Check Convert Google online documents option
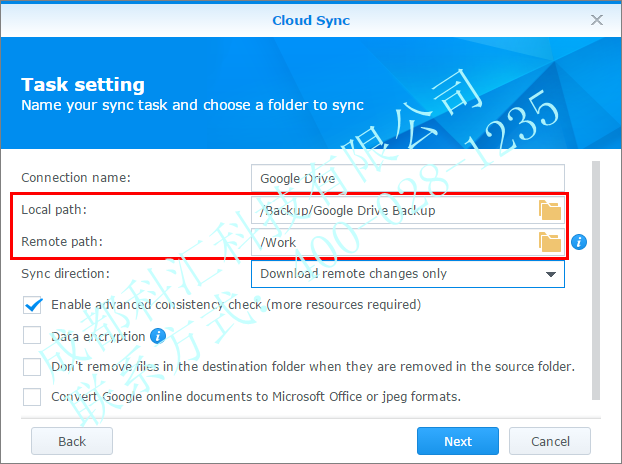Viewport: 622px width, 464px height. coord(32,397)
